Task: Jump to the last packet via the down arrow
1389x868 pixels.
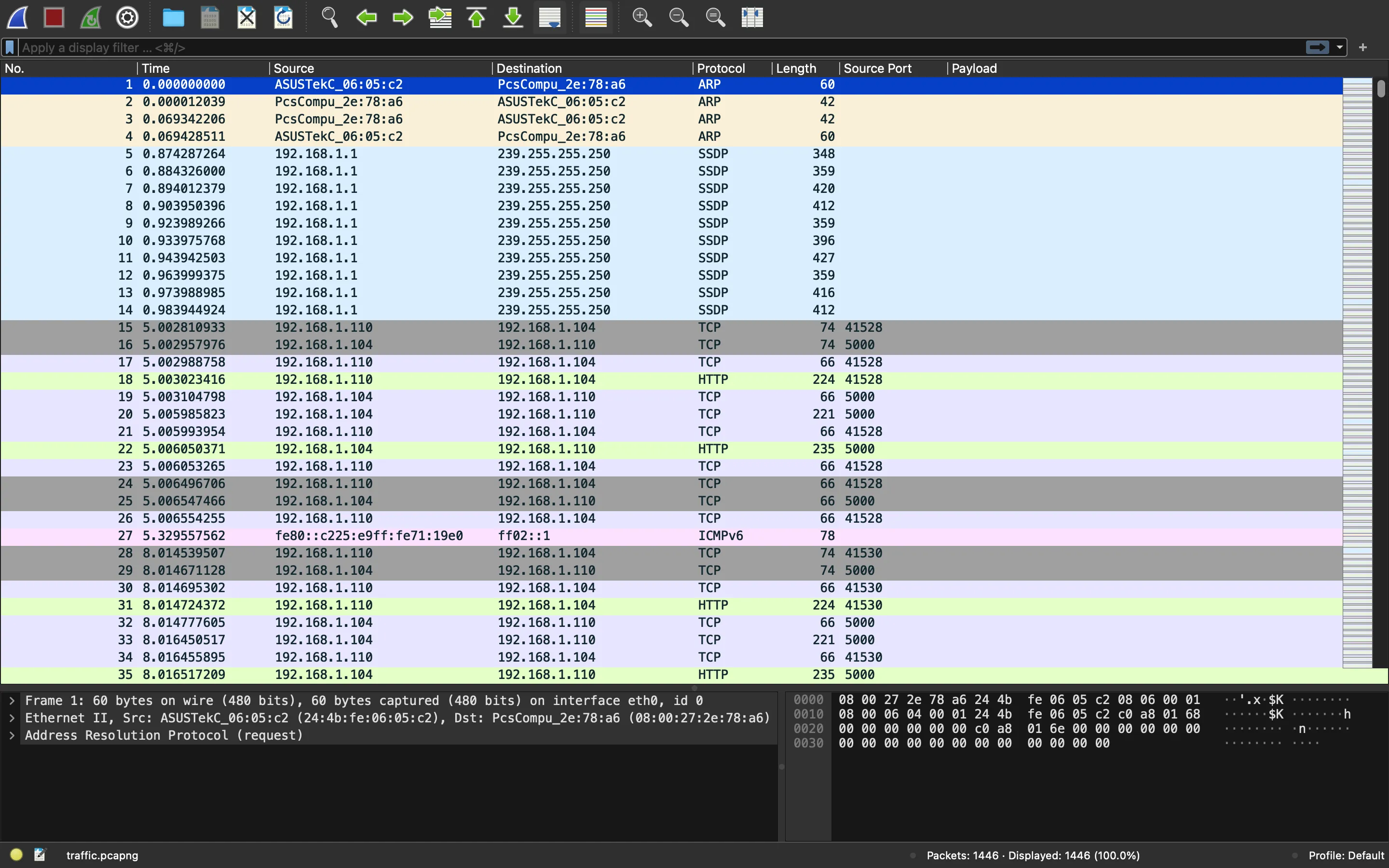Action: click(513, 17)
